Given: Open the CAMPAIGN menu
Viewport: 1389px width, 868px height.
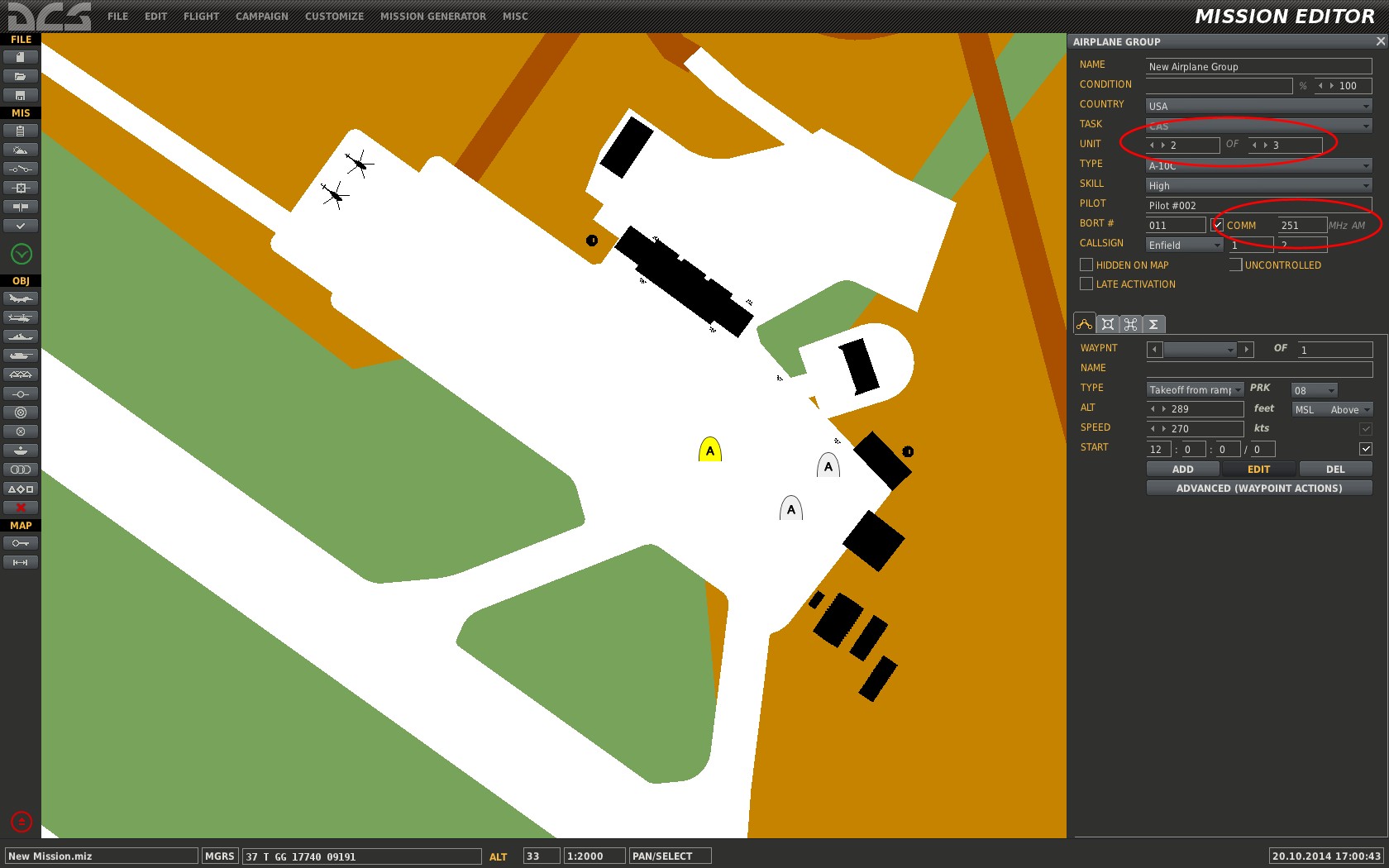Looking at the screenshot, I should tap(261, 17).
